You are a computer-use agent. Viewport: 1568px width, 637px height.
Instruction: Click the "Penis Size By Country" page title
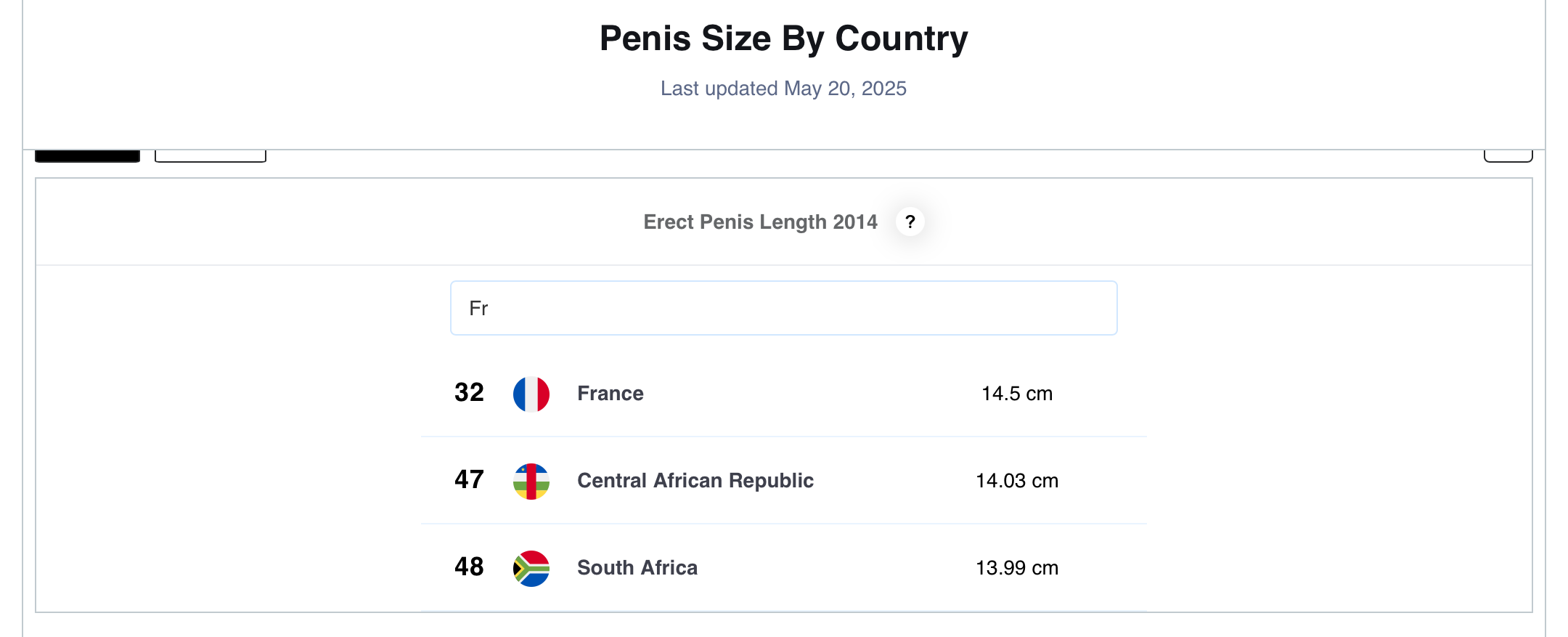coord(783,38)
